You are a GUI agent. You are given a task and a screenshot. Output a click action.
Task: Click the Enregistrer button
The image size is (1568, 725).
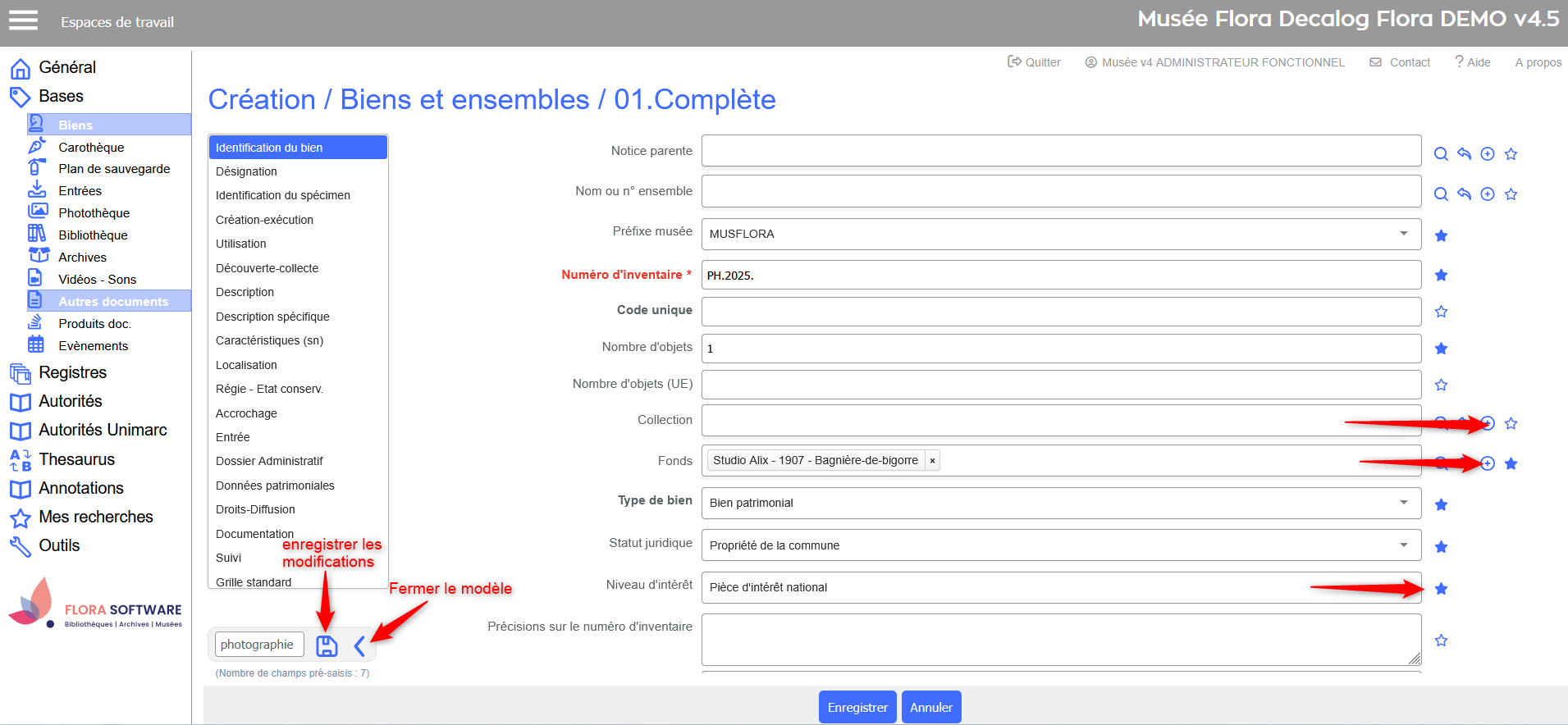[x=857, y=707]
